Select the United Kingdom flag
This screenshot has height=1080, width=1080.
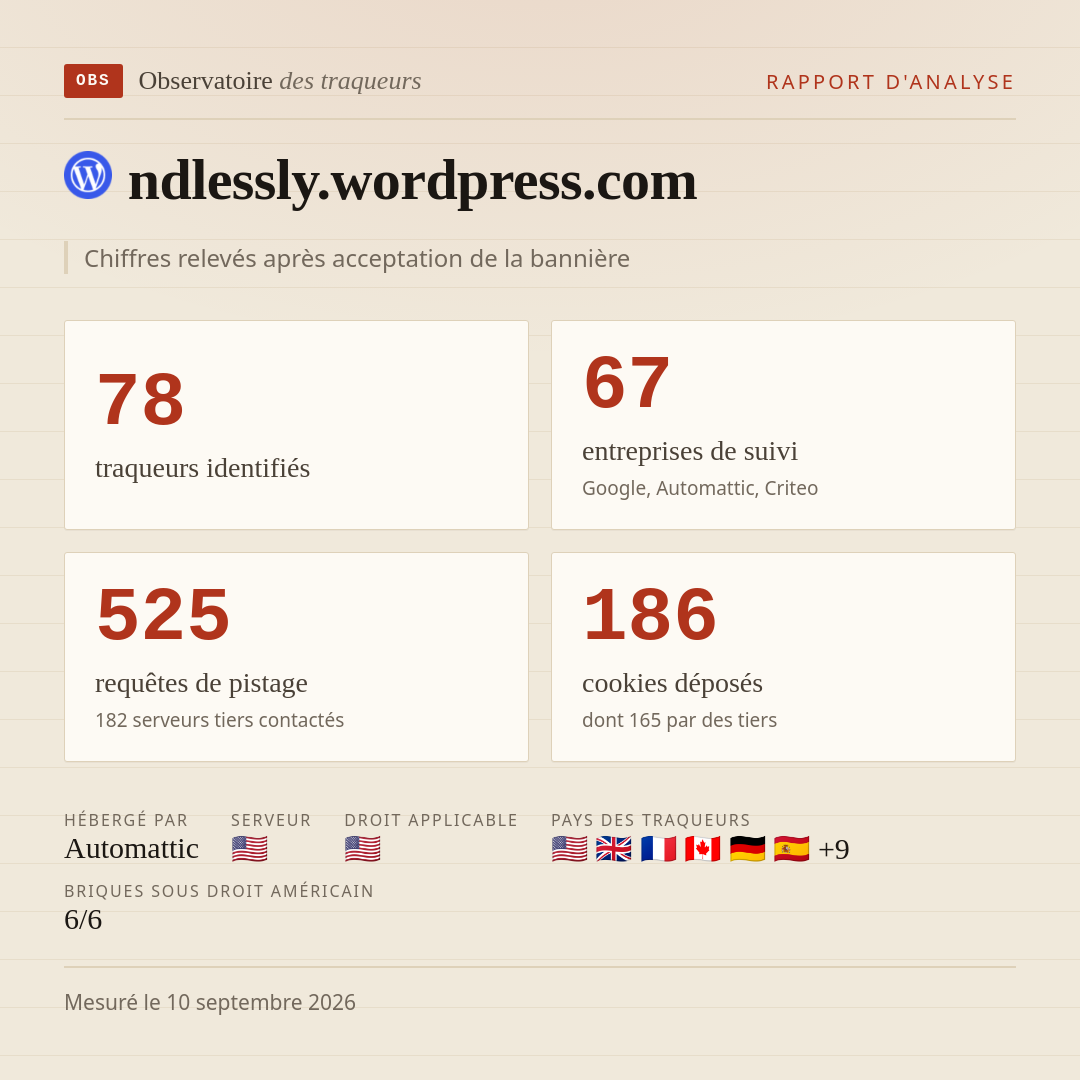pos(614,849)
